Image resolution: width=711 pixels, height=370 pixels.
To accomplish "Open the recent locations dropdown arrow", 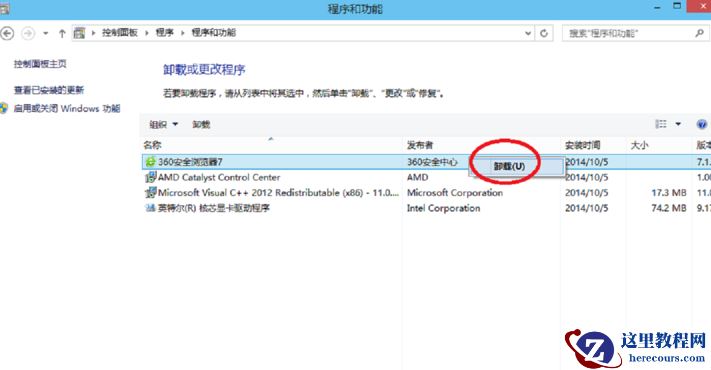I will pos(45,33).
